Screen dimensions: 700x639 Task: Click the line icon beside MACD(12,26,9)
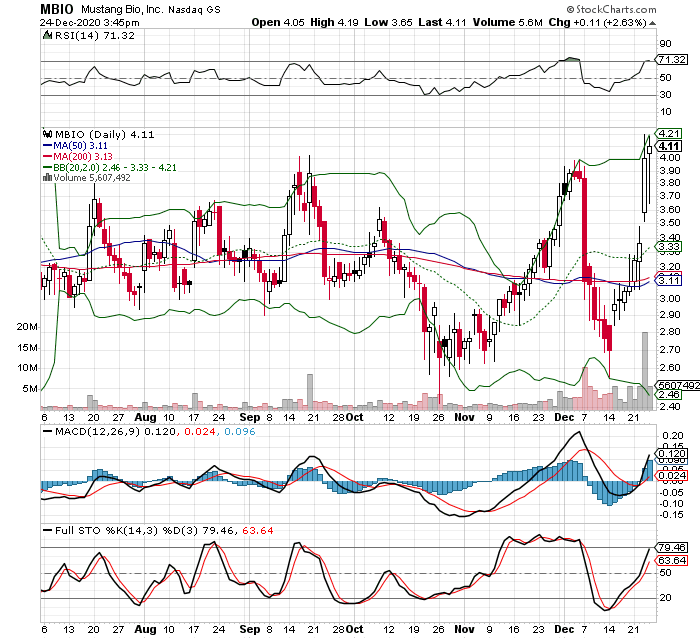coord(45,430)
